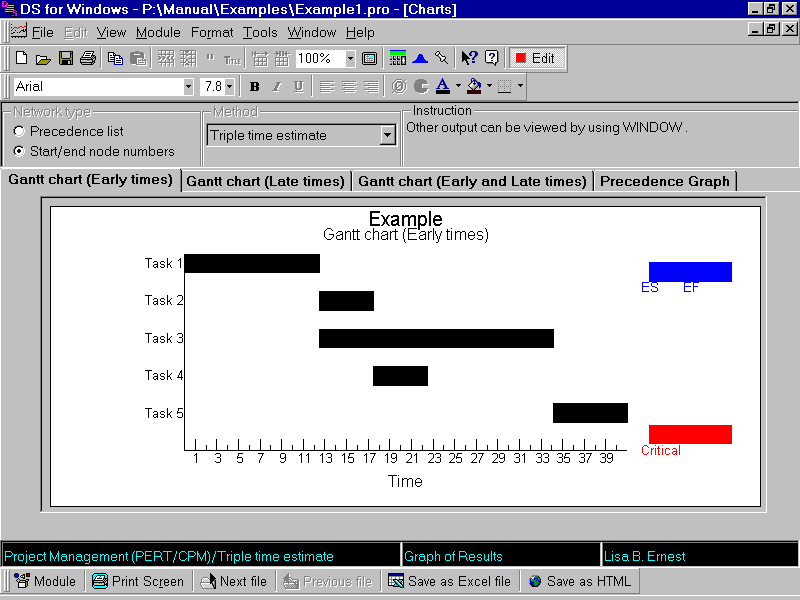
Task: Open the Arial font name dropdown
Action: (188, 87)
